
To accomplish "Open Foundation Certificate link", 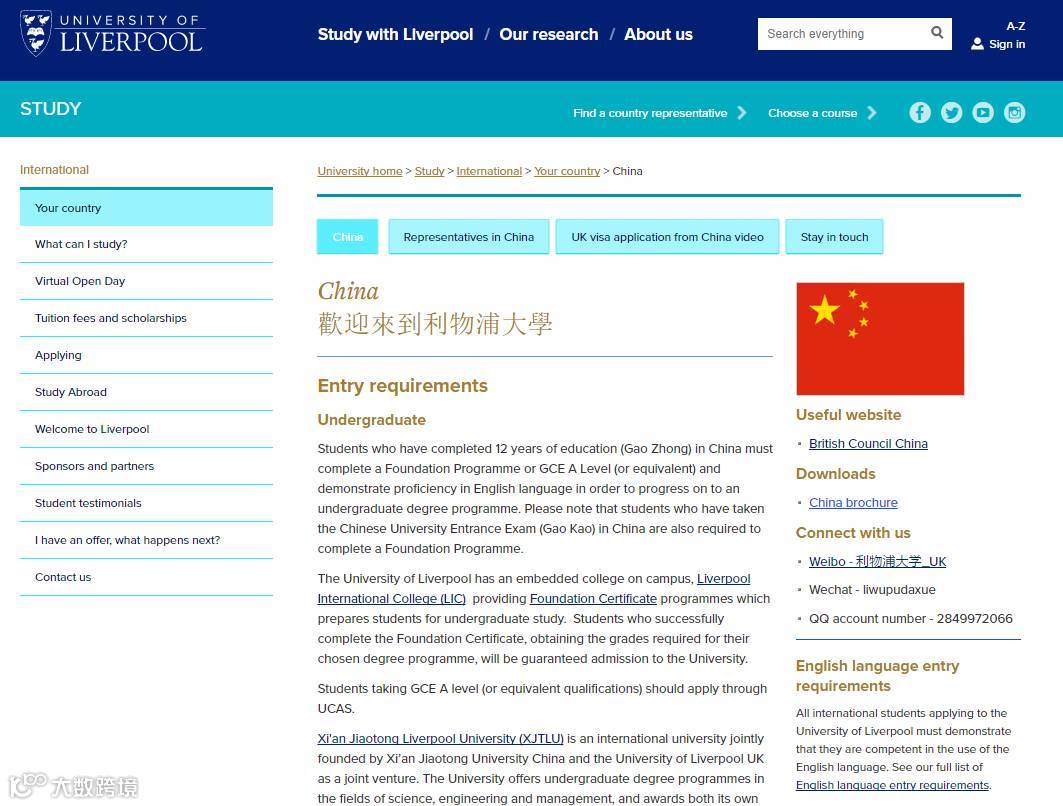I will 593,599.
